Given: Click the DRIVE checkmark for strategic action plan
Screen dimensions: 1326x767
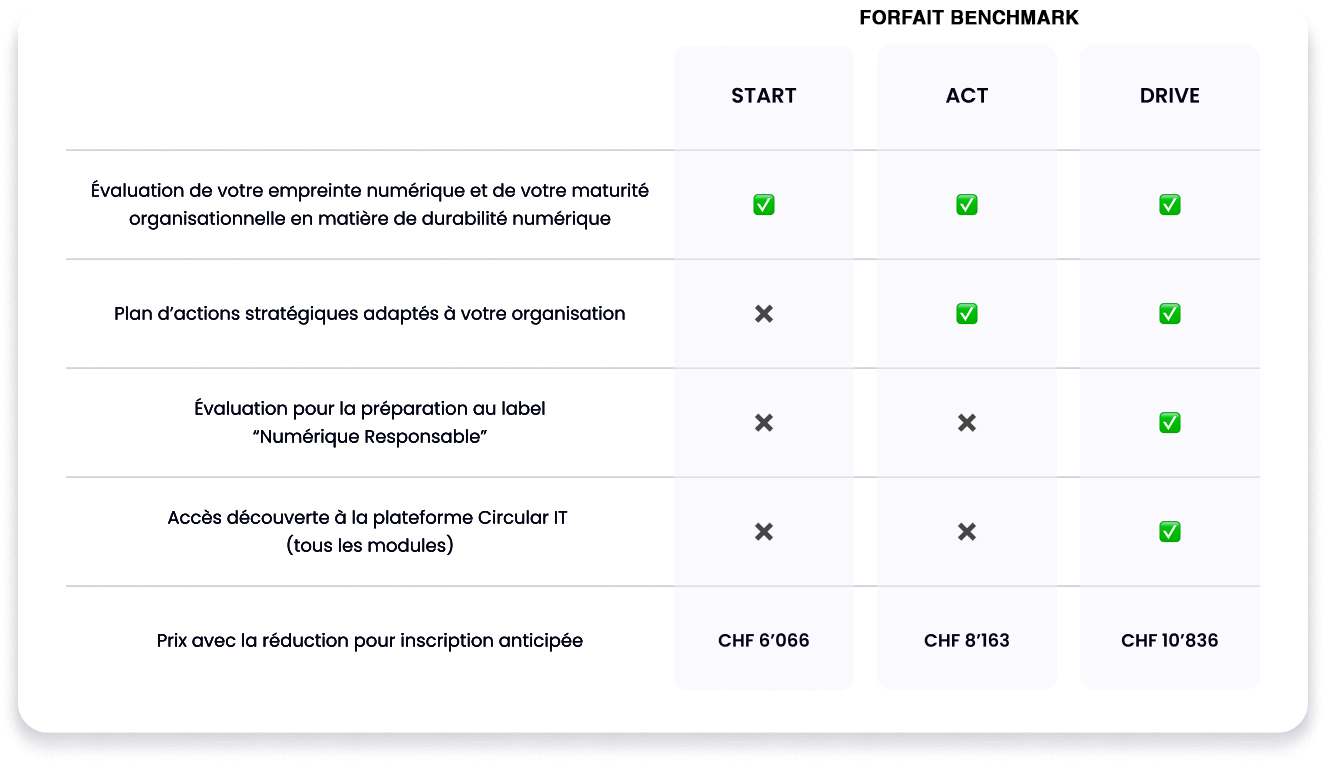Looking at the screenshot, I should [1170, 314].
